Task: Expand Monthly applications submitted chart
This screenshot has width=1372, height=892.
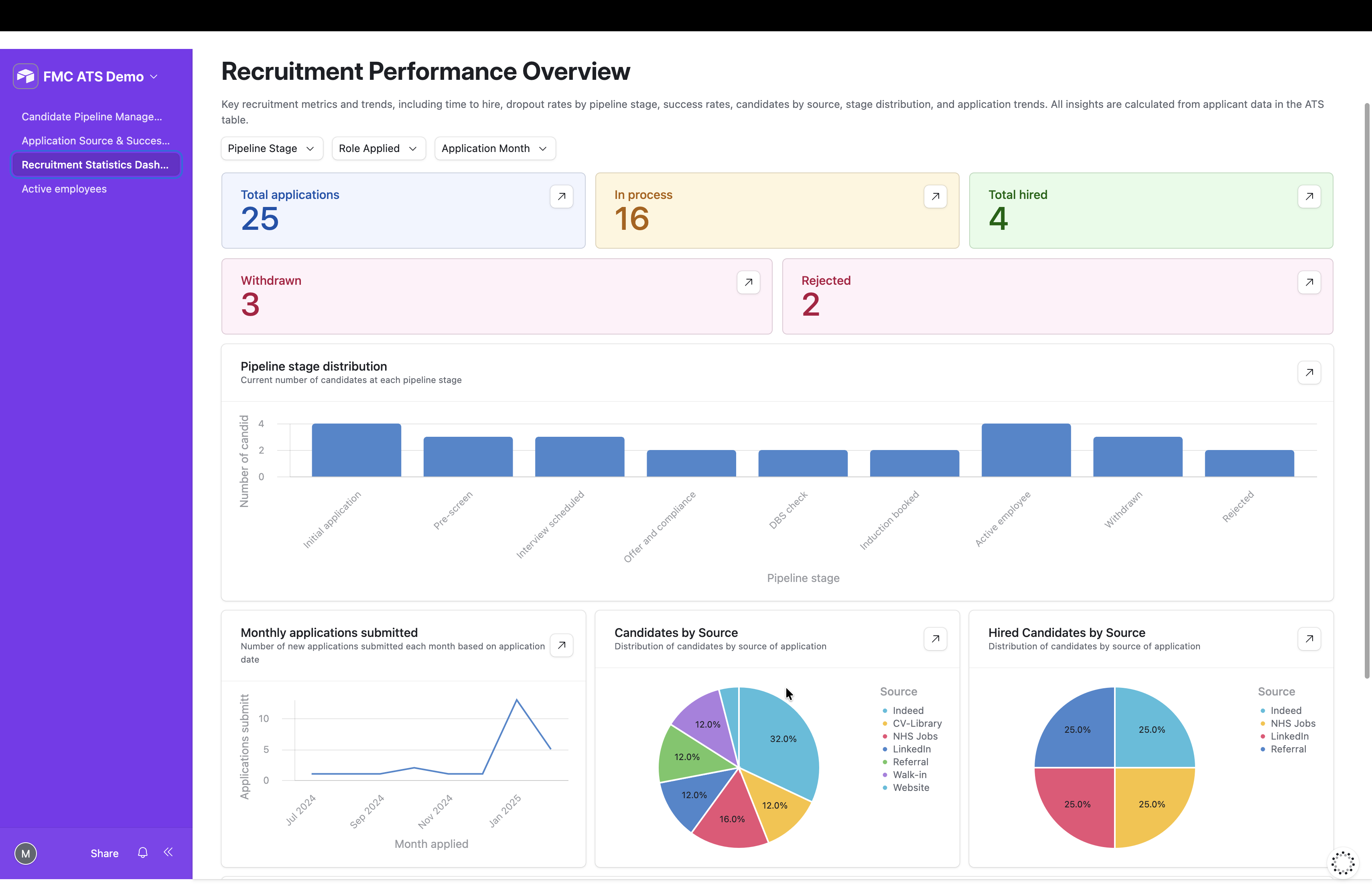Action: 562,645
